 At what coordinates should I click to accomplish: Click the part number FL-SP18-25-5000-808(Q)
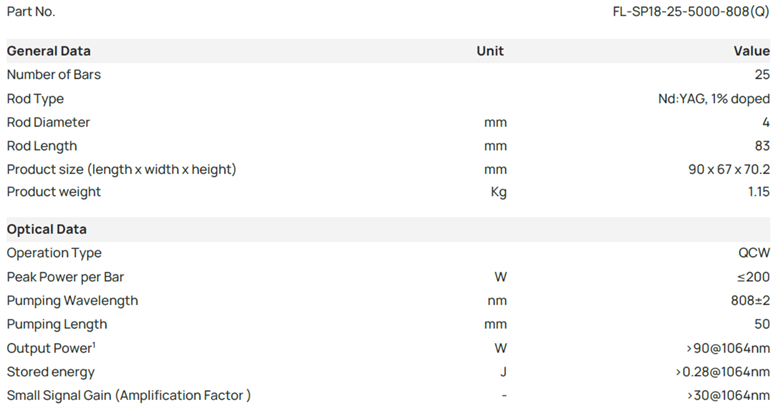click(691, 12)
